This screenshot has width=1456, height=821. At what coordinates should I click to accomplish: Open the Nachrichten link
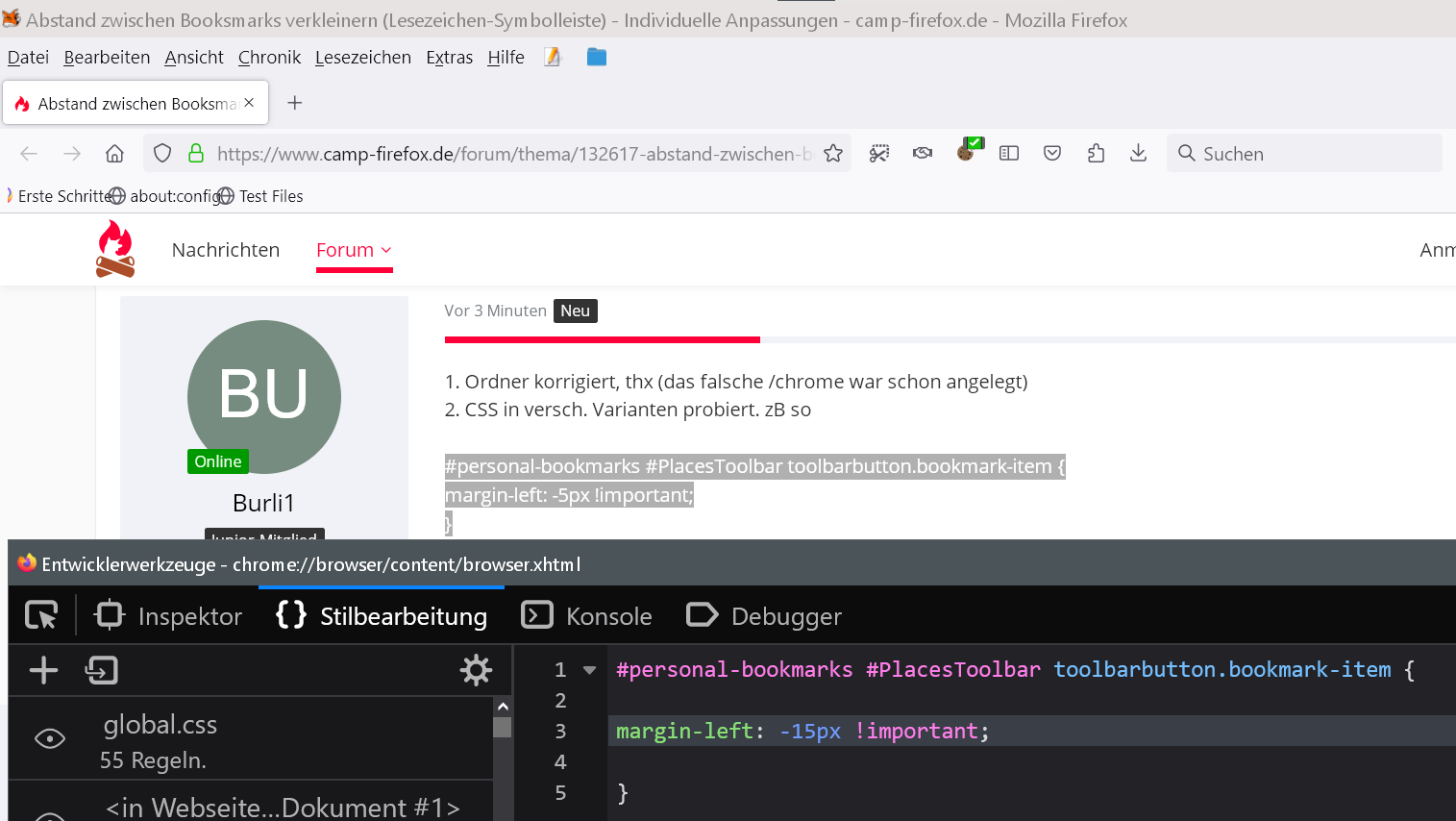[x=226, y=250]
